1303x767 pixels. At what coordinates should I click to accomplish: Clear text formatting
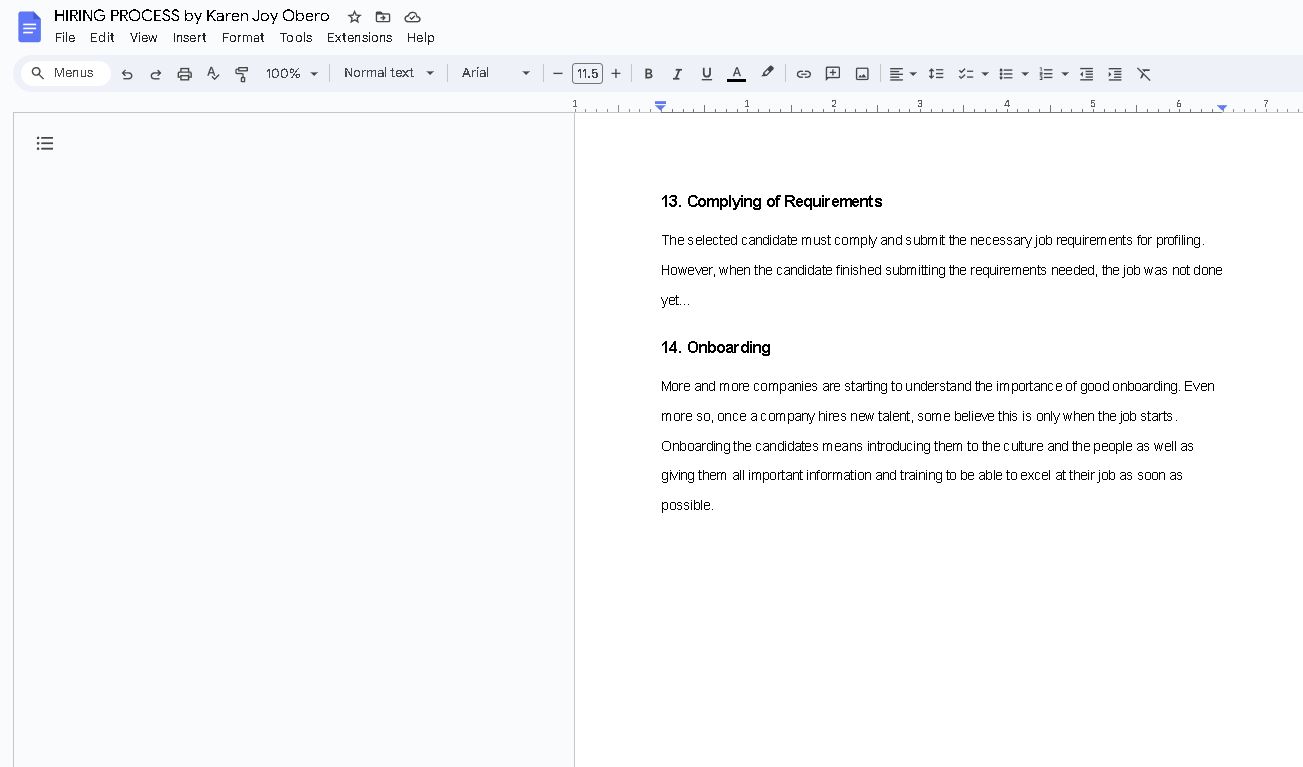pyautogui.click(x=1144, y=74)
